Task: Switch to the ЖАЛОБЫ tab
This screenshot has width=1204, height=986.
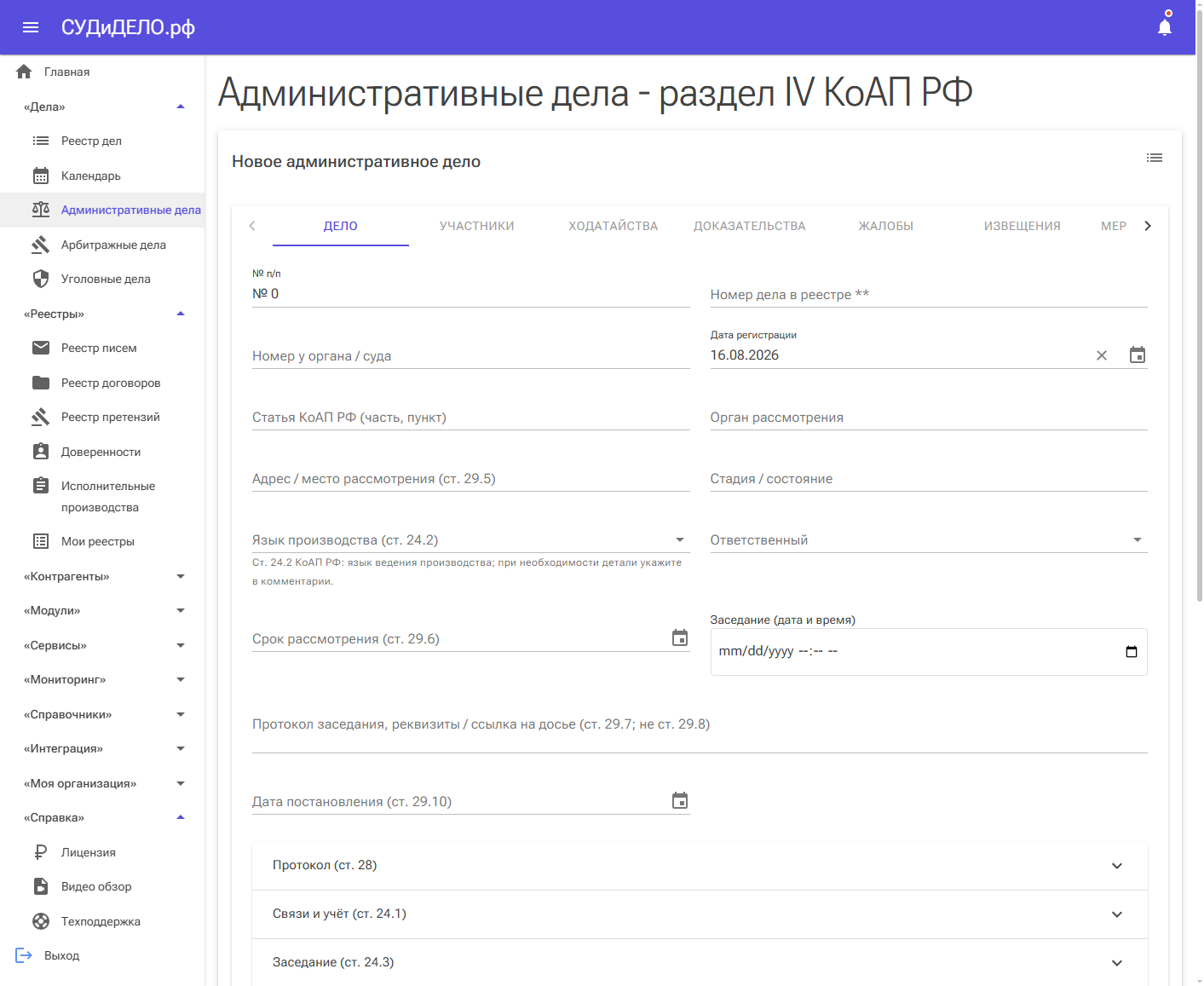Action: [886, 226]
